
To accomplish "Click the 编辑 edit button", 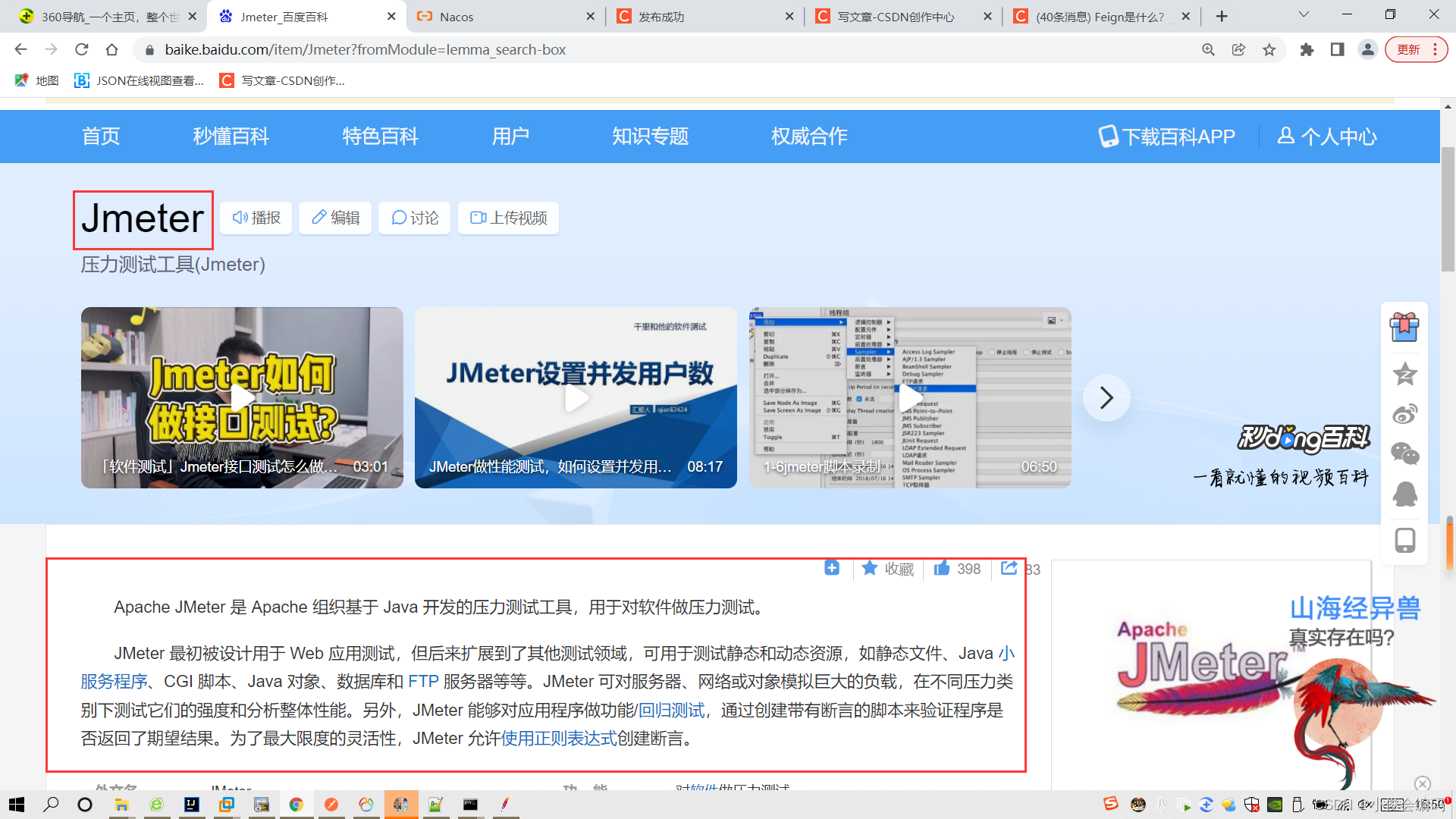I will pos(335,218).
